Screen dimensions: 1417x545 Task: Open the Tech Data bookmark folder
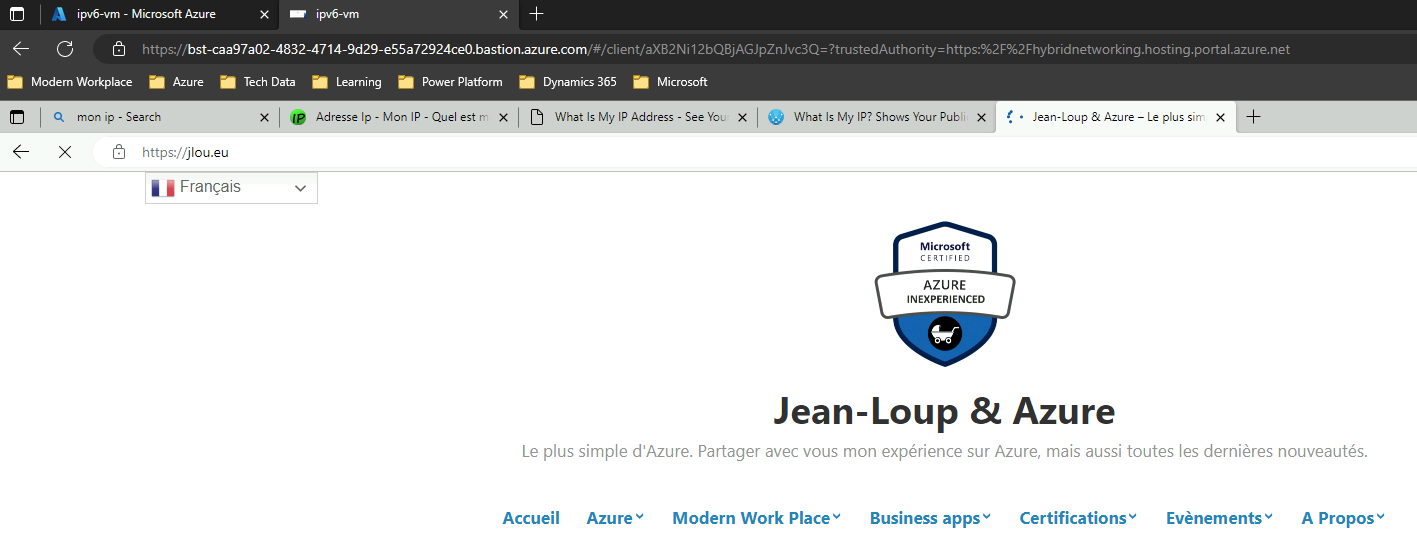258,82
